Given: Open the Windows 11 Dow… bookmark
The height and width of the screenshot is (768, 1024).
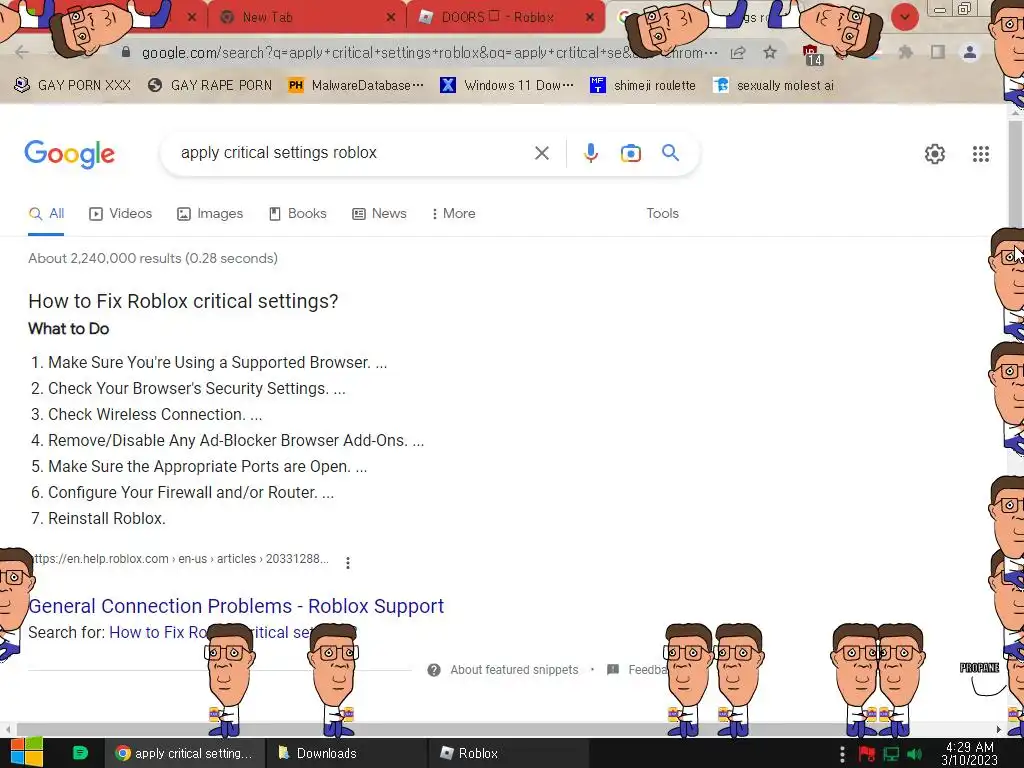Looking at the screenshot, I should pos(507,85).
